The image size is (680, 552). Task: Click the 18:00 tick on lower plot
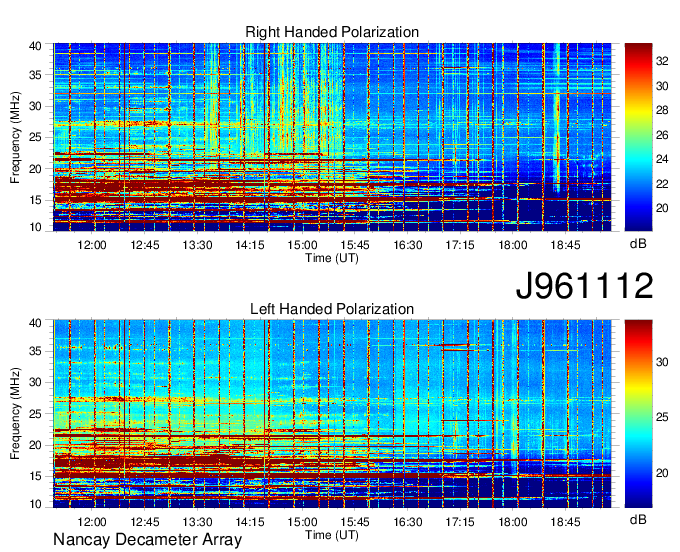tap(513, 522)
